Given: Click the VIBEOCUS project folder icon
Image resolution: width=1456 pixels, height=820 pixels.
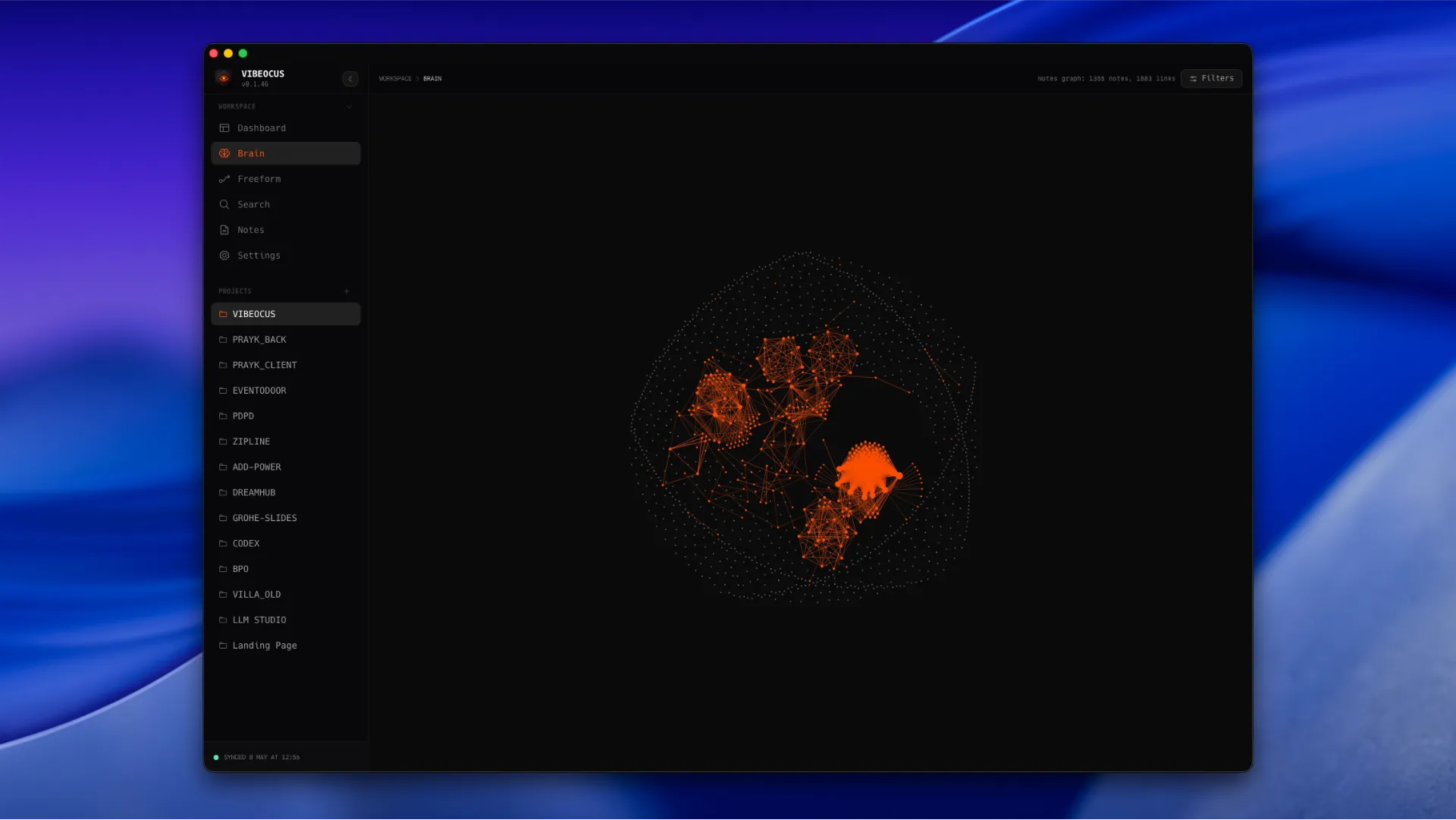Looking at the screenshot, I should [x=223, y=314].
